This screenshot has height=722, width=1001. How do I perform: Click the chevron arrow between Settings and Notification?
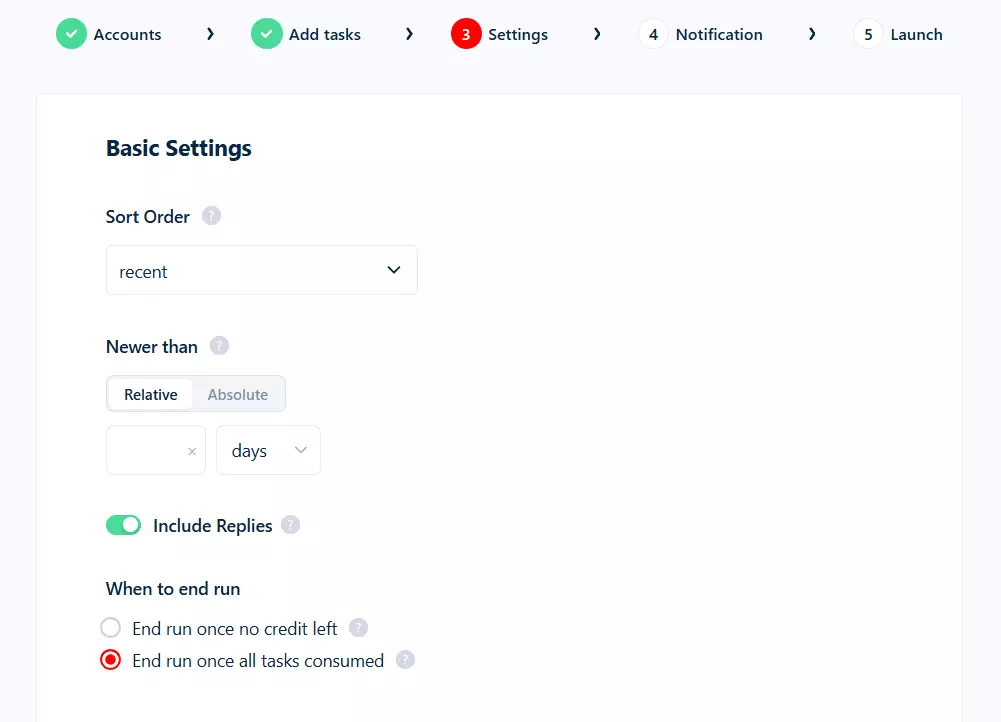597,33
